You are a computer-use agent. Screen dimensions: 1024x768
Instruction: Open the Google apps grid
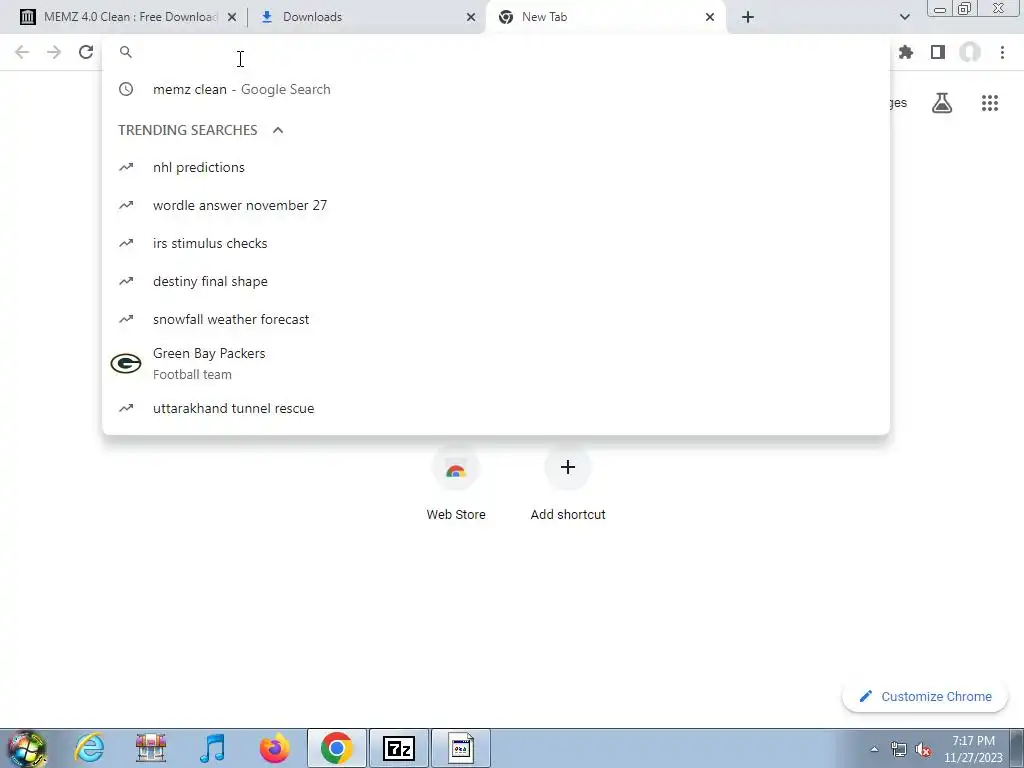point(990,103)
